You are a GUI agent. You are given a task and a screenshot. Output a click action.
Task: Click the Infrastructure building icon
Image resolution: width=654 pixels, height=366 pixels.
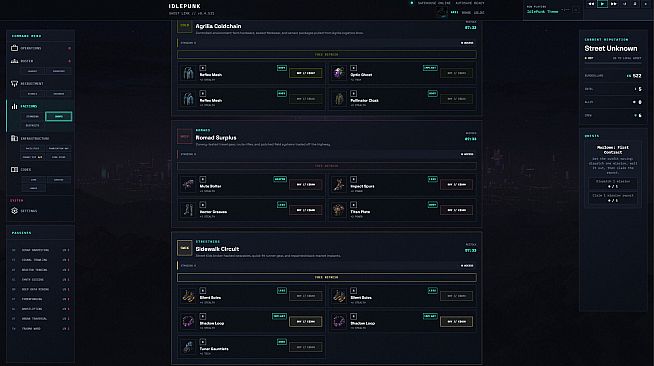pyautogui.click(x=14, y=138)
